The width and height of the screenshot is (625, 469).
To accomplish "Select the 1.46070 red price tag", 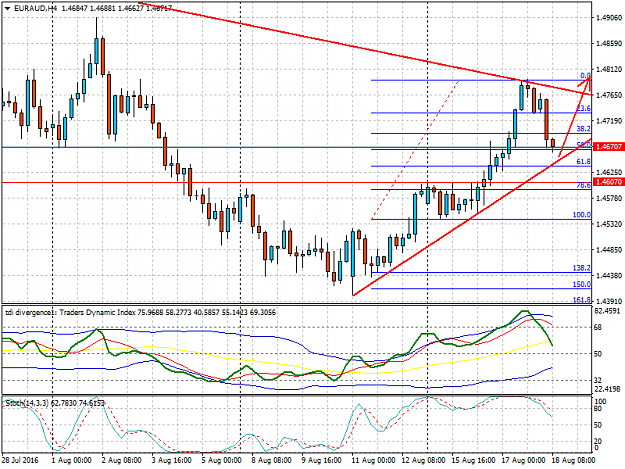I will click(x=608, y=182).
